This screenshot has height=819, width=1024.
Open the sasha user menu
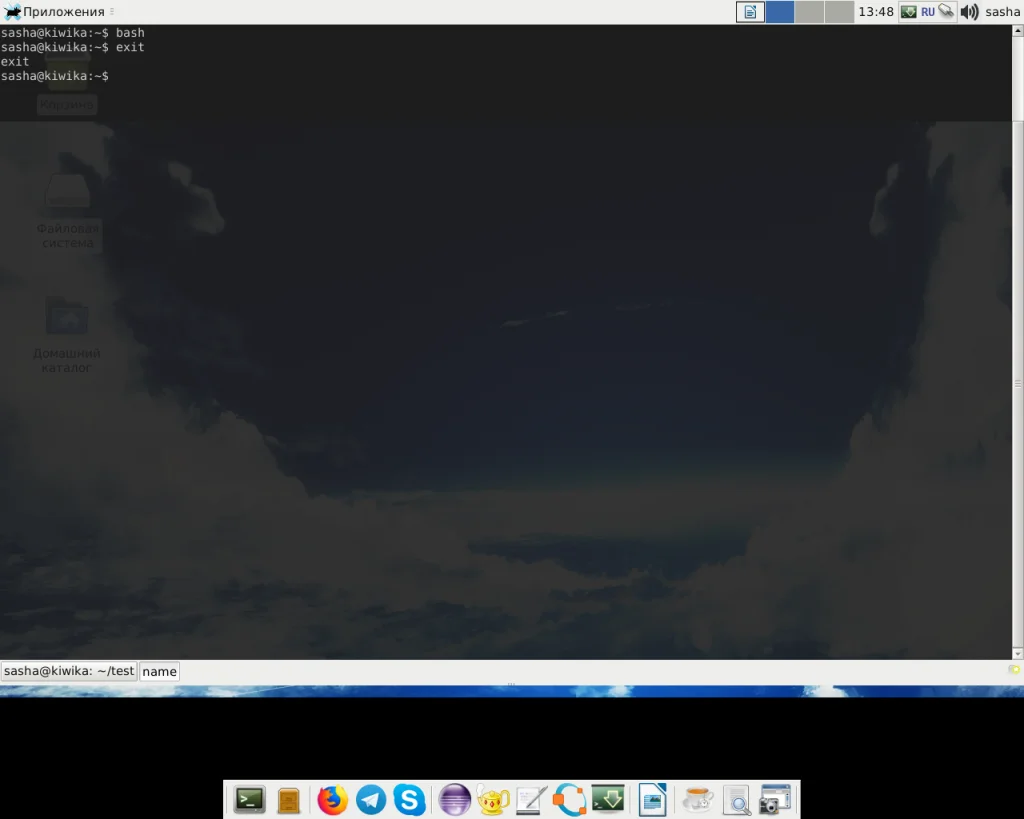pos(1002,12)
